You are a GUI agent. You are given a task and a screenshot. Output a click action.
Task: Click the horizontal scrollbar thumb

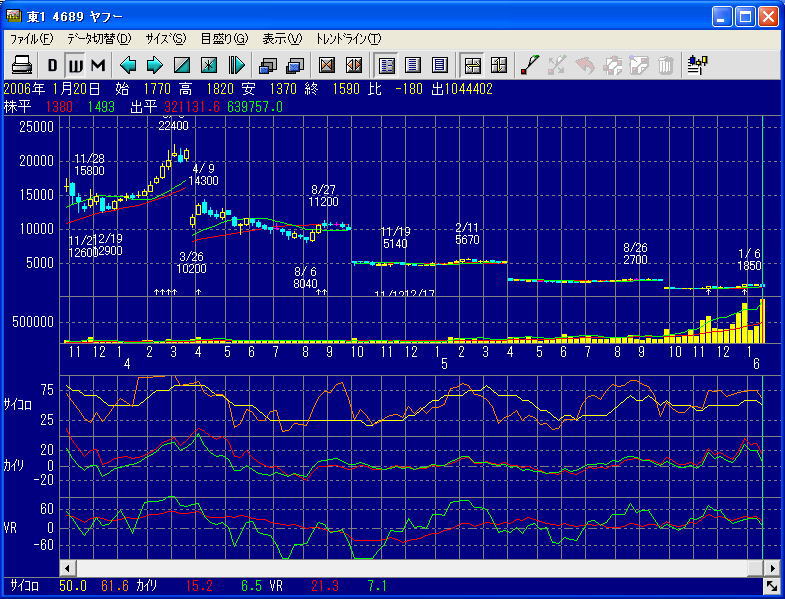[755, 568]
